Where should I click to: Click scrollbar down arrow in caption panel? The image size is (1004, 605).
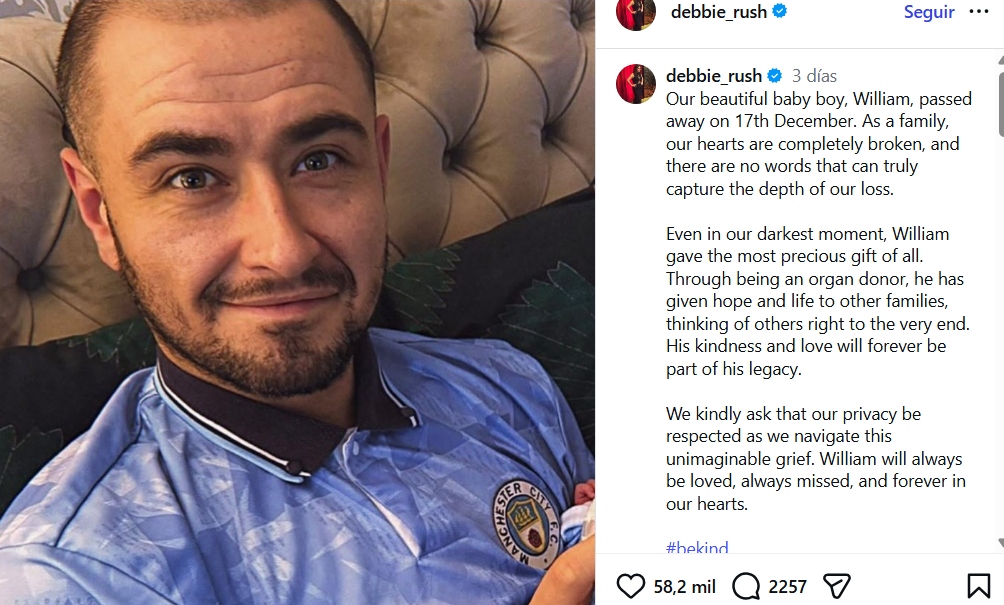[x=1001, y=543]
